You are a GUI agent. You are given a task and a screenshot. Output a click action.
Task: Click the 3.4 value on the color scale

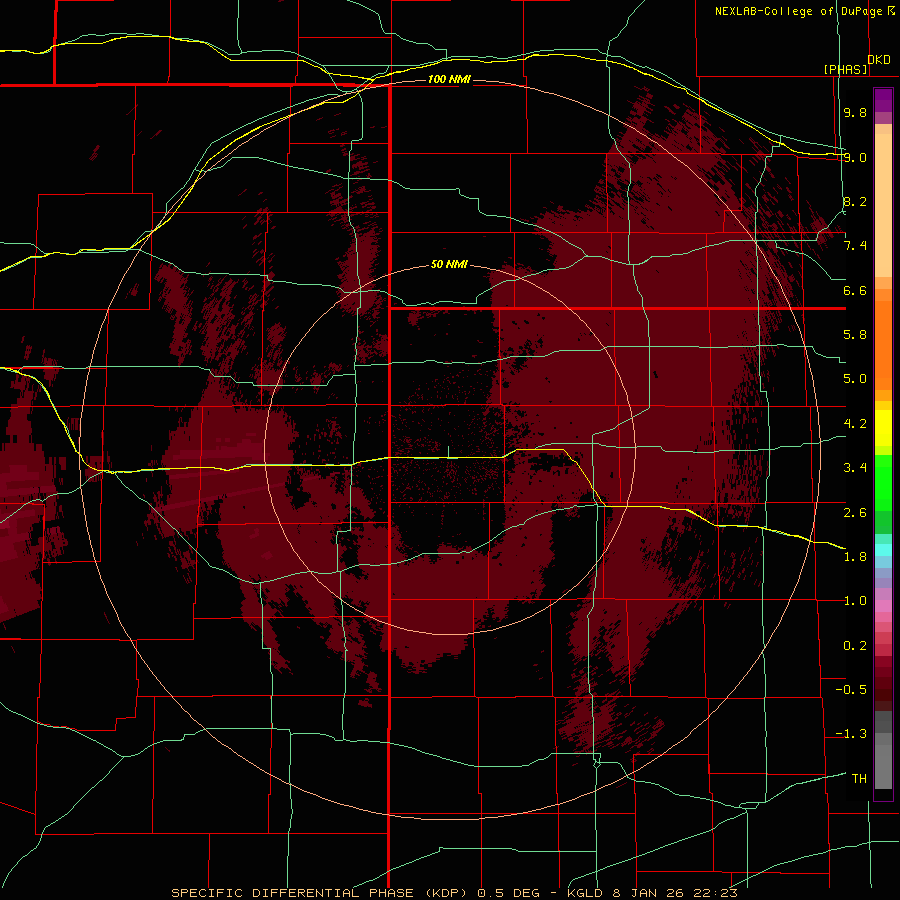[855, 468]
